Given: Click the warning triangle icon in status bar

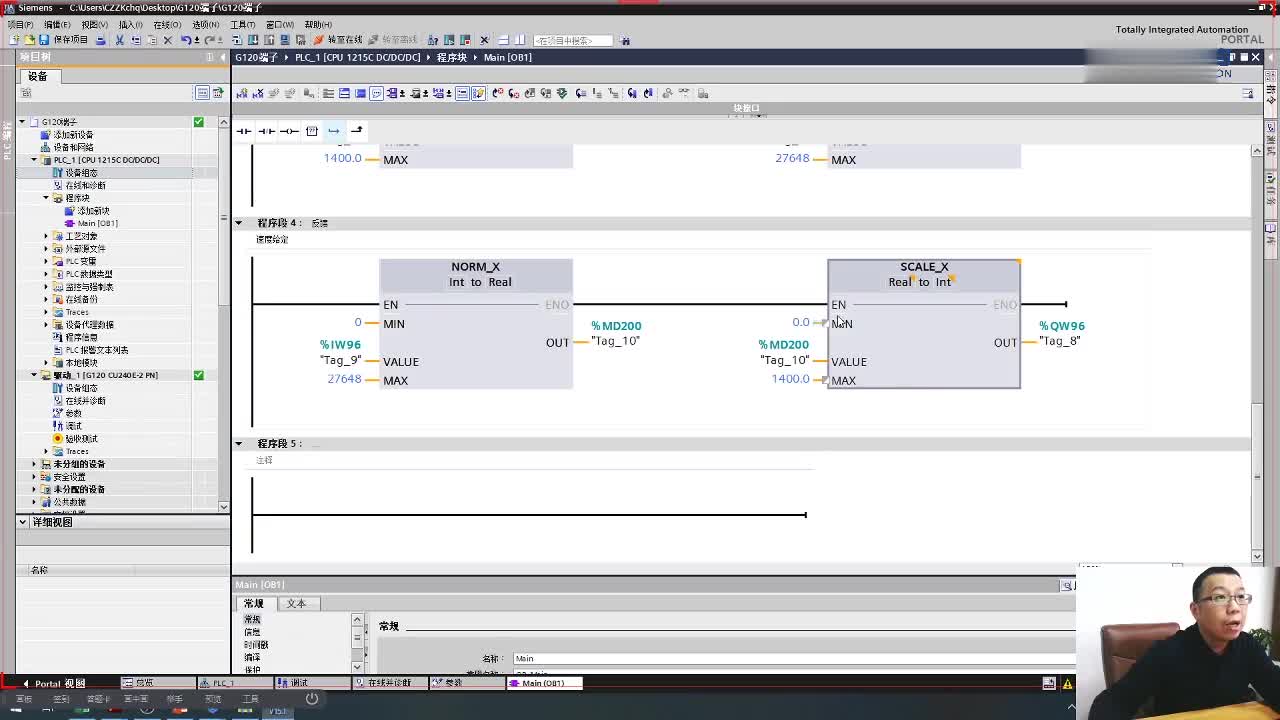Looking at the screenshot, I should pos(1067,684).
